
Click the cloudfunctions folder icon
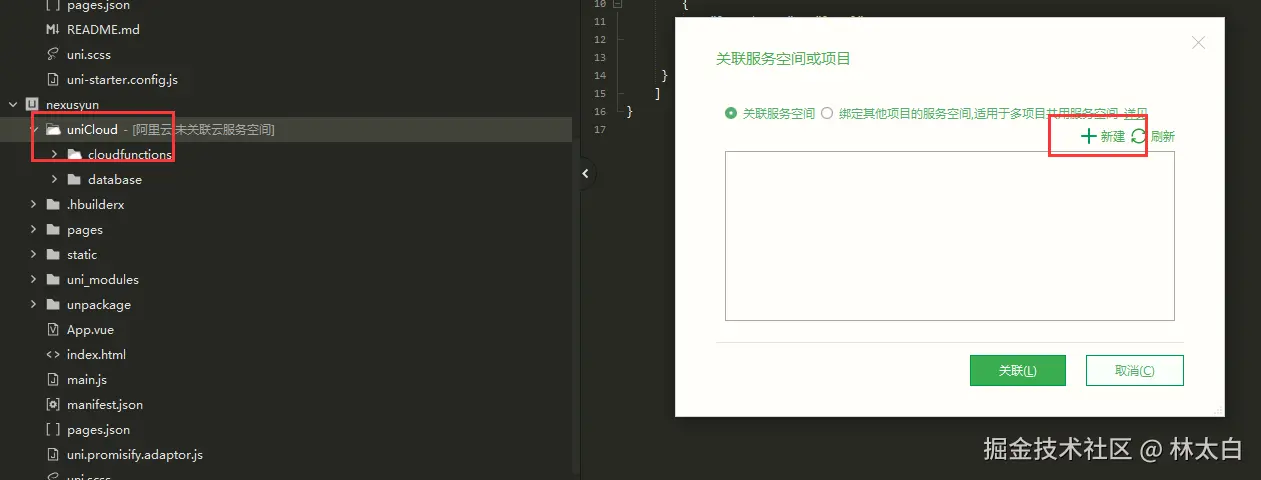[x=74, y=154]
